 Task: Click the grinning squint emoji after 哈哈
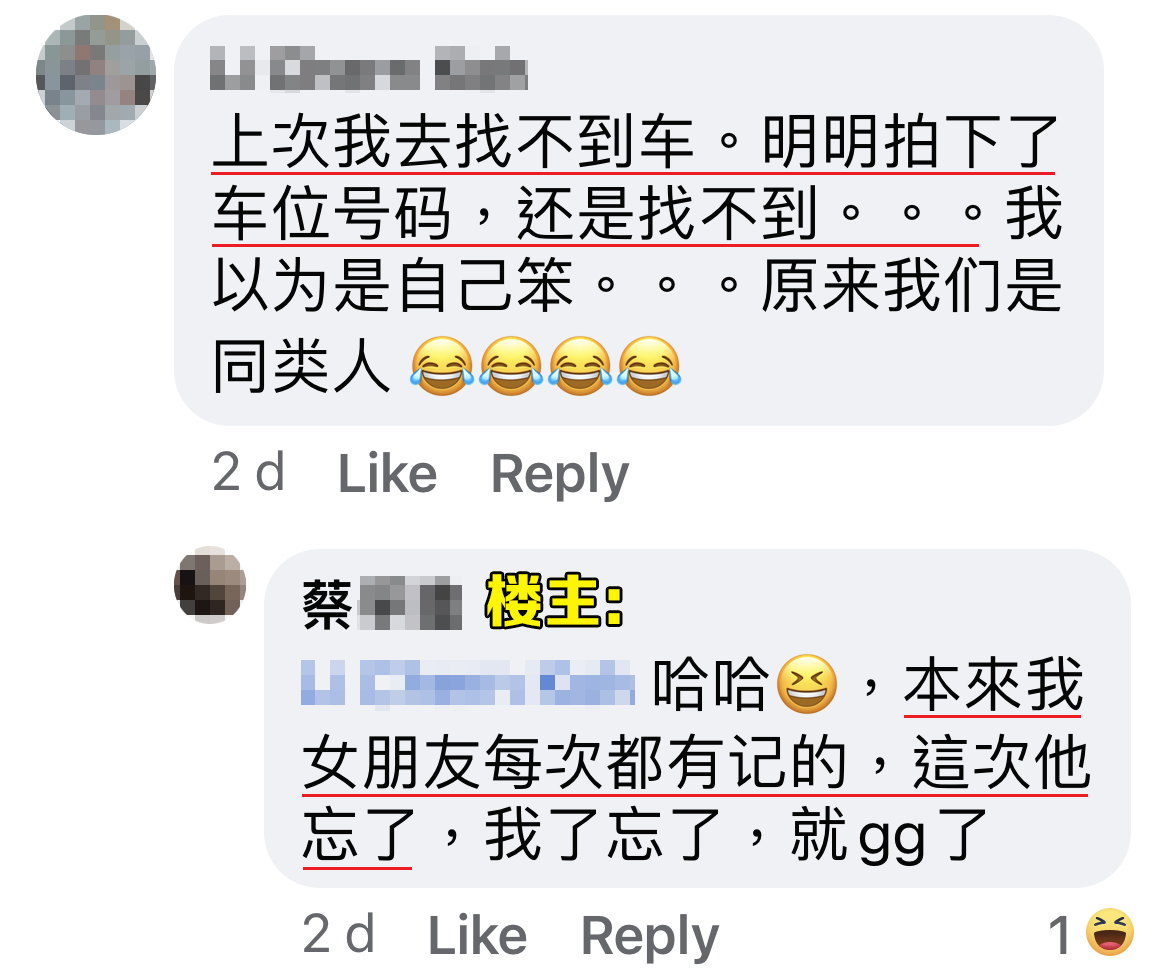tap(807, 684)
